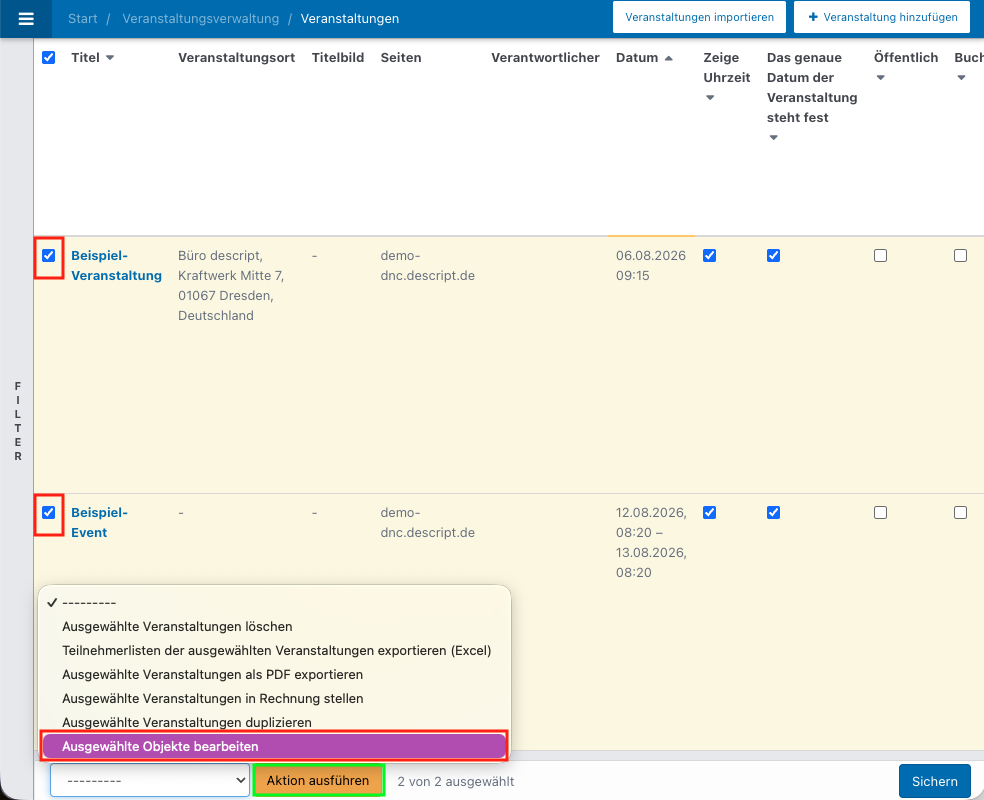Open the hamburger navigation menu
The height and width of the screenshot is (800, 984).
[26, 19]
